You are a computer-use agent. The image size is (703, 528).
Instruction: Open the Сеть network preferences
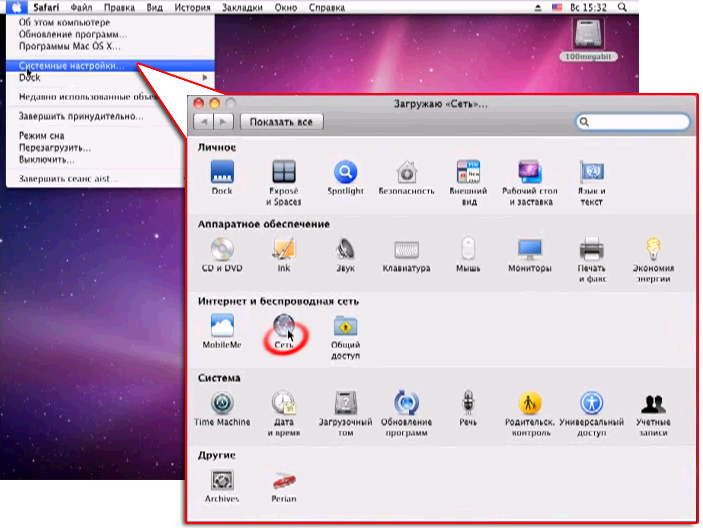tap(284, 326)
